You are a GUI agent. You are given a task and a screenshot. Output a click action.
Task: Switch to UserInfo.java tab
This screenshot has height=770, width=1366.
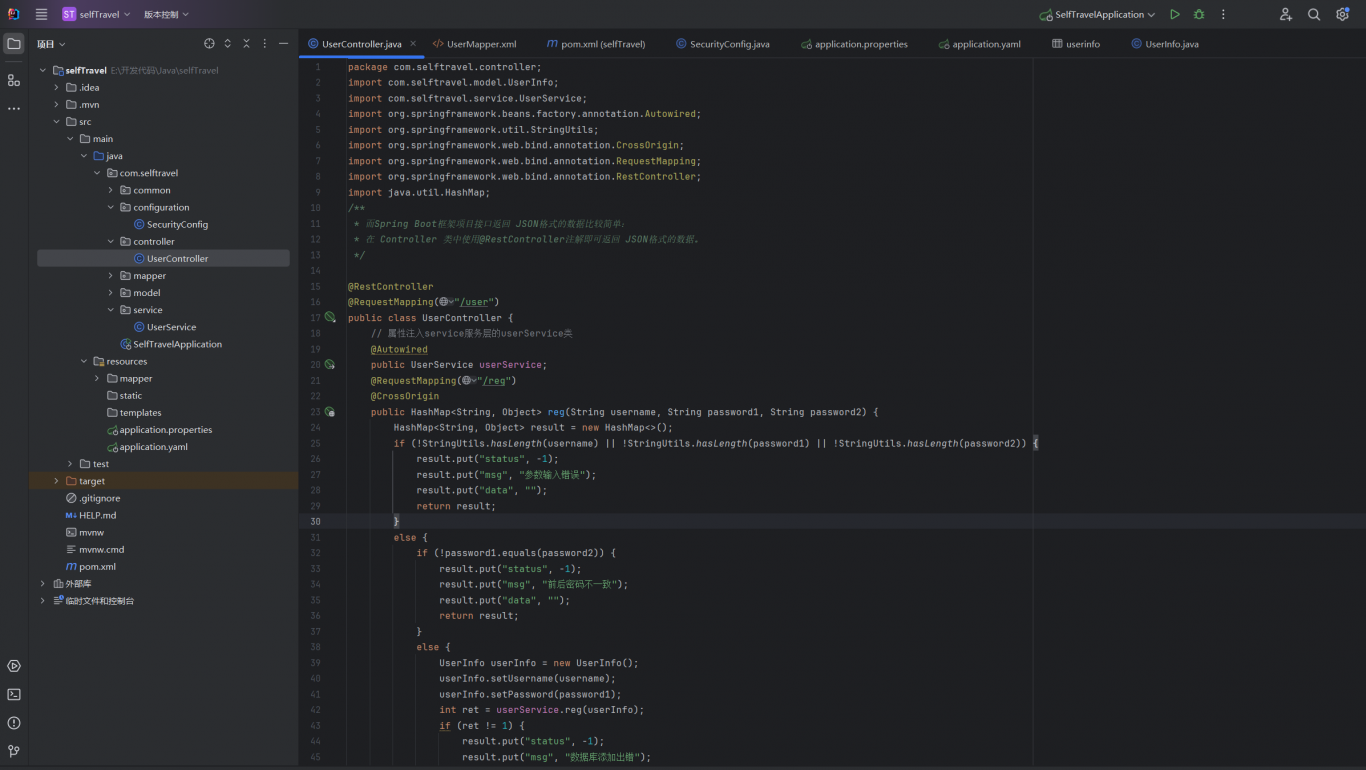[x=1164, y=44]
